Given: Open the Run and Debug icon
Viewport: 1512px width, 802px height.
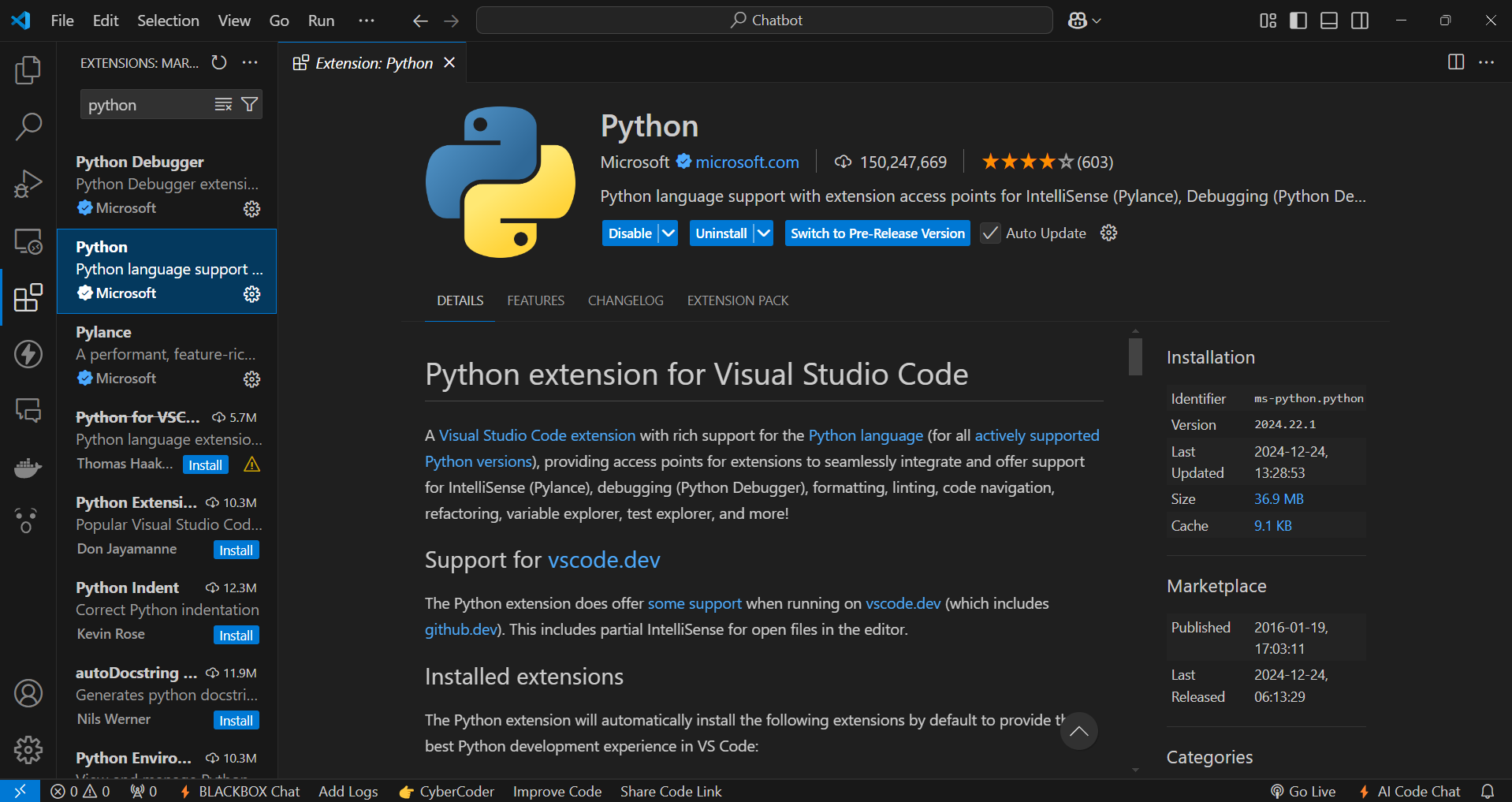Looking at the screenshot, I should pos(28,183).
